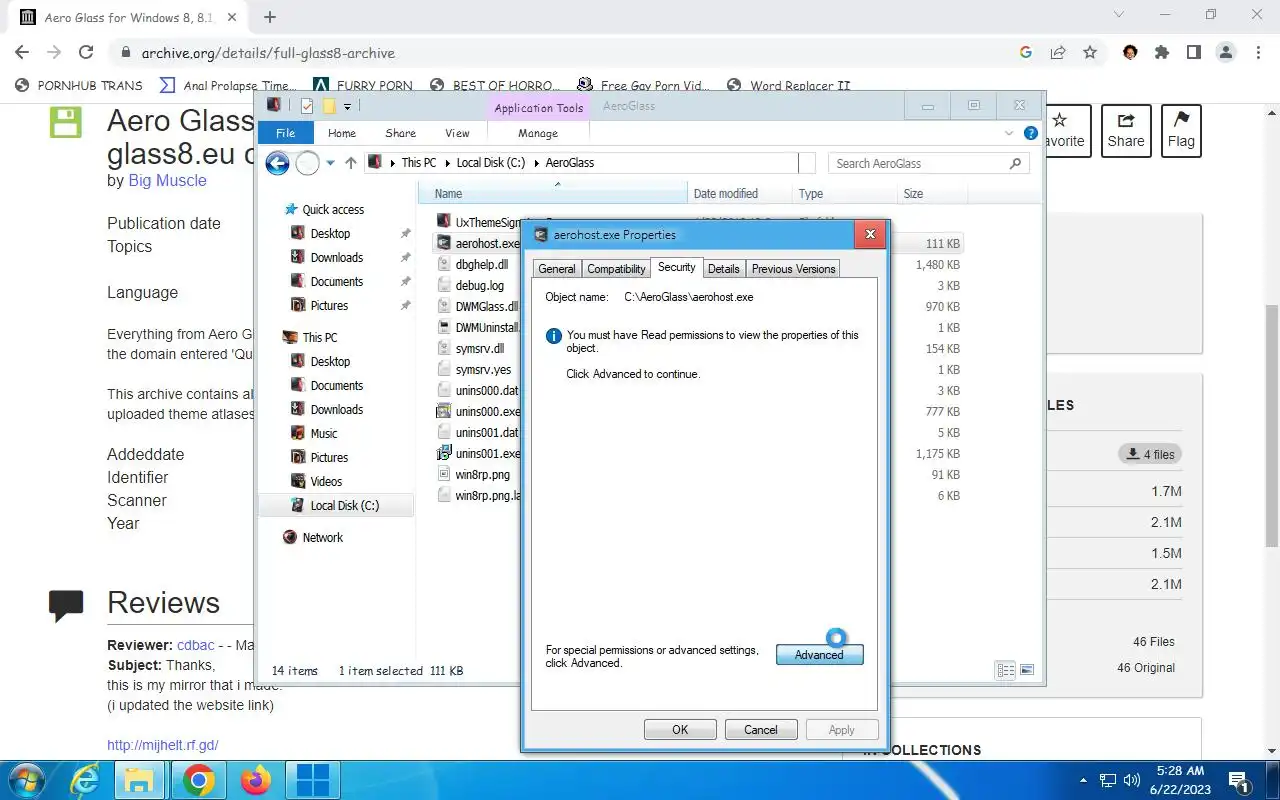The height and width of the screenshot is (800, 1280).
Task: Select win8rp.png file
Action: click(x=482, y=474)
